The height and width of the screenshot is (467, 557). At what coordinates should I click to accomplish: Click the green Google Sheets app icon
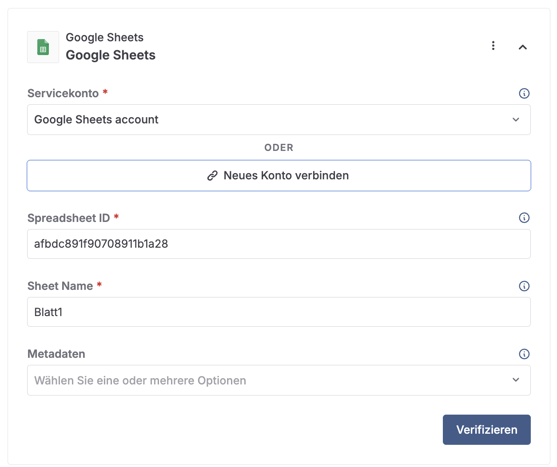coord(43,47)
